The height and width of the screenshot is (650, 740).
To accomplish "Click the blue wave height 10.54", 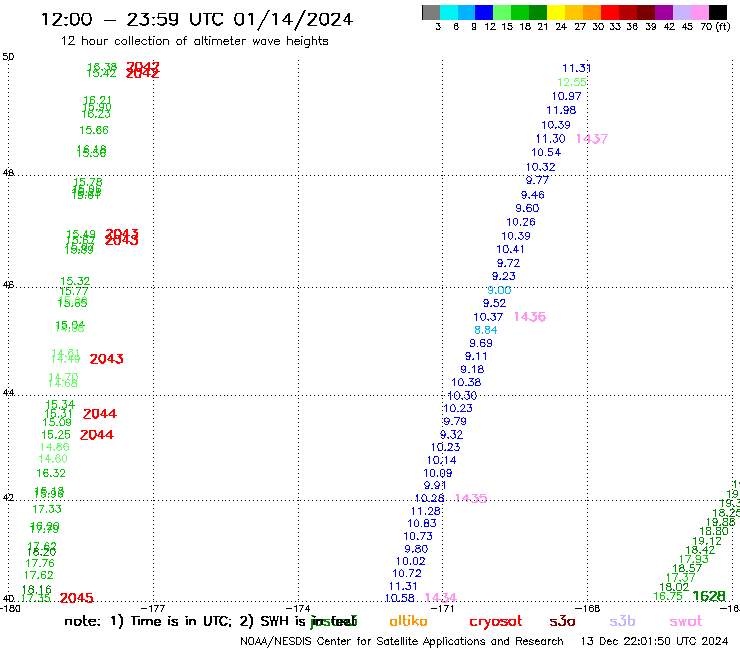I will point(546,152).
